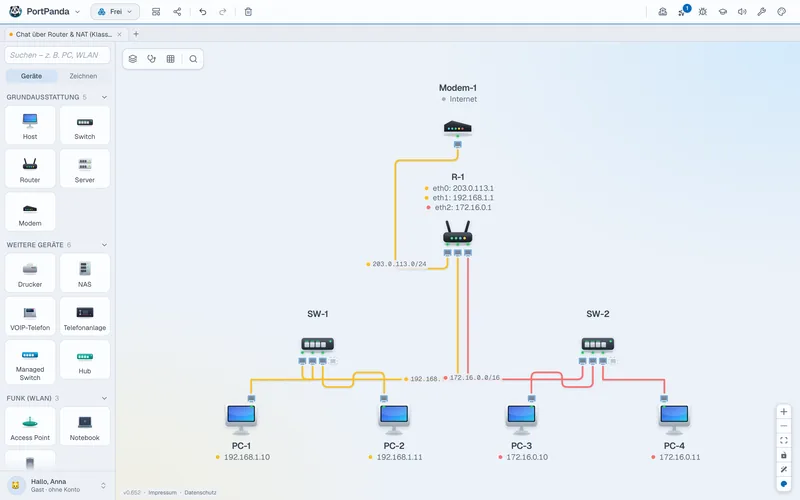
Task: Click the Suchen search field
Action: (x=57, y=55)
